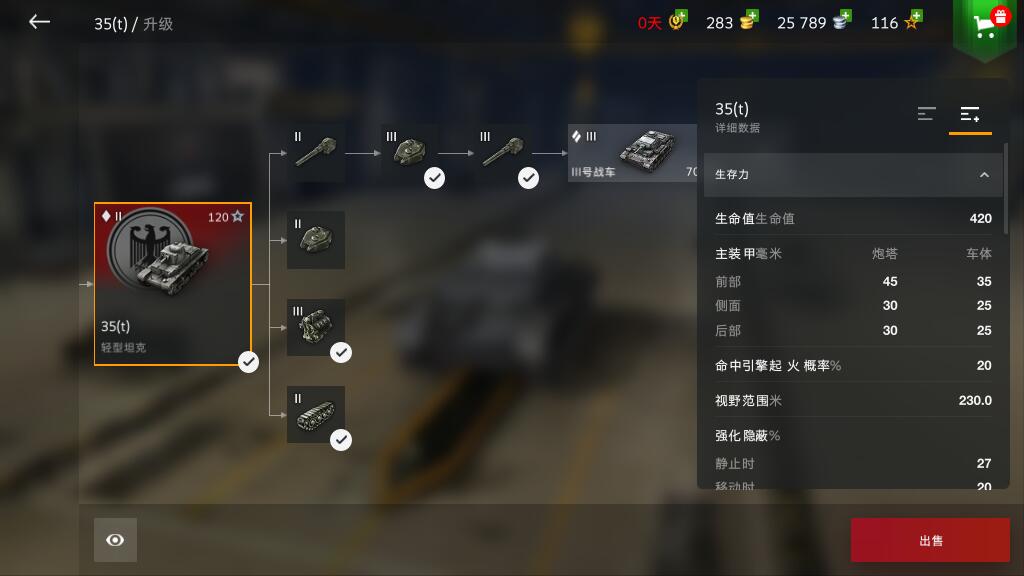The image size is (1024, 576).
Task: Select the tier II turret module
Action: click(316, 240)
